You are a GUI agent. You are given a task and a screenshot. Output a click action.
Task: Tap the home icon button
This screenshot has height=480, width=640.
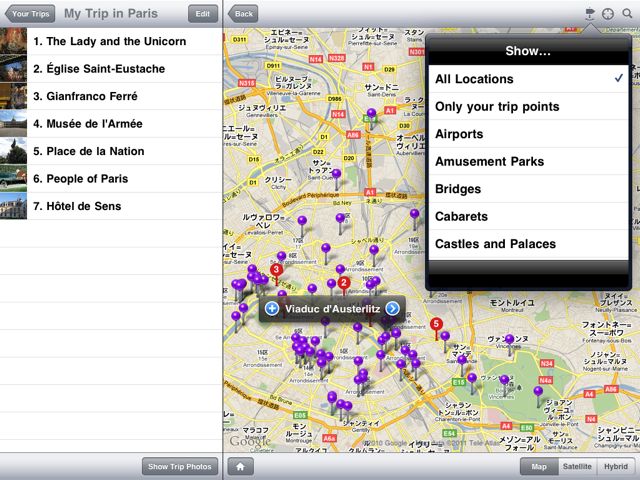click(240, 467)
